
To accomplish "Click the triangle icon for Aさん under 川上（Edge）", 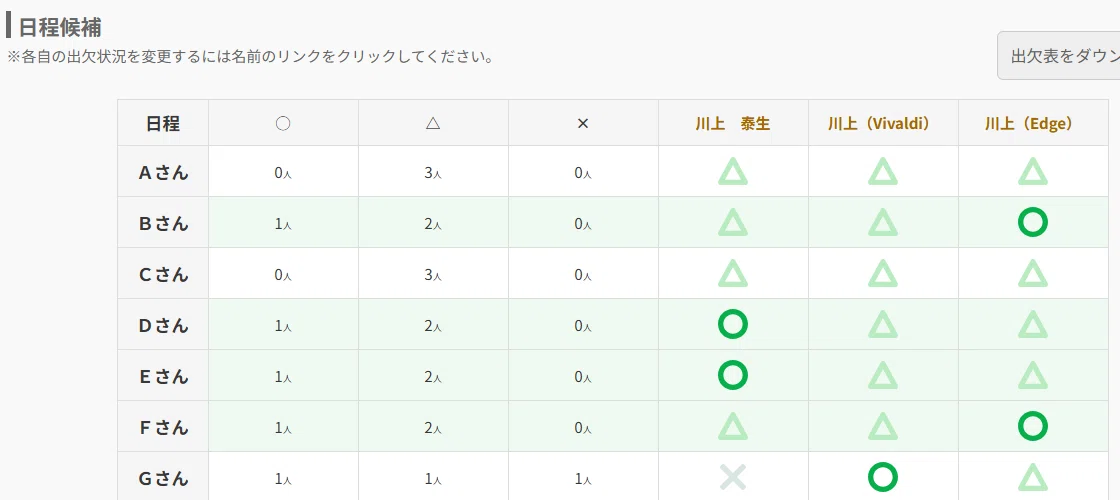I will [1032, 172].
